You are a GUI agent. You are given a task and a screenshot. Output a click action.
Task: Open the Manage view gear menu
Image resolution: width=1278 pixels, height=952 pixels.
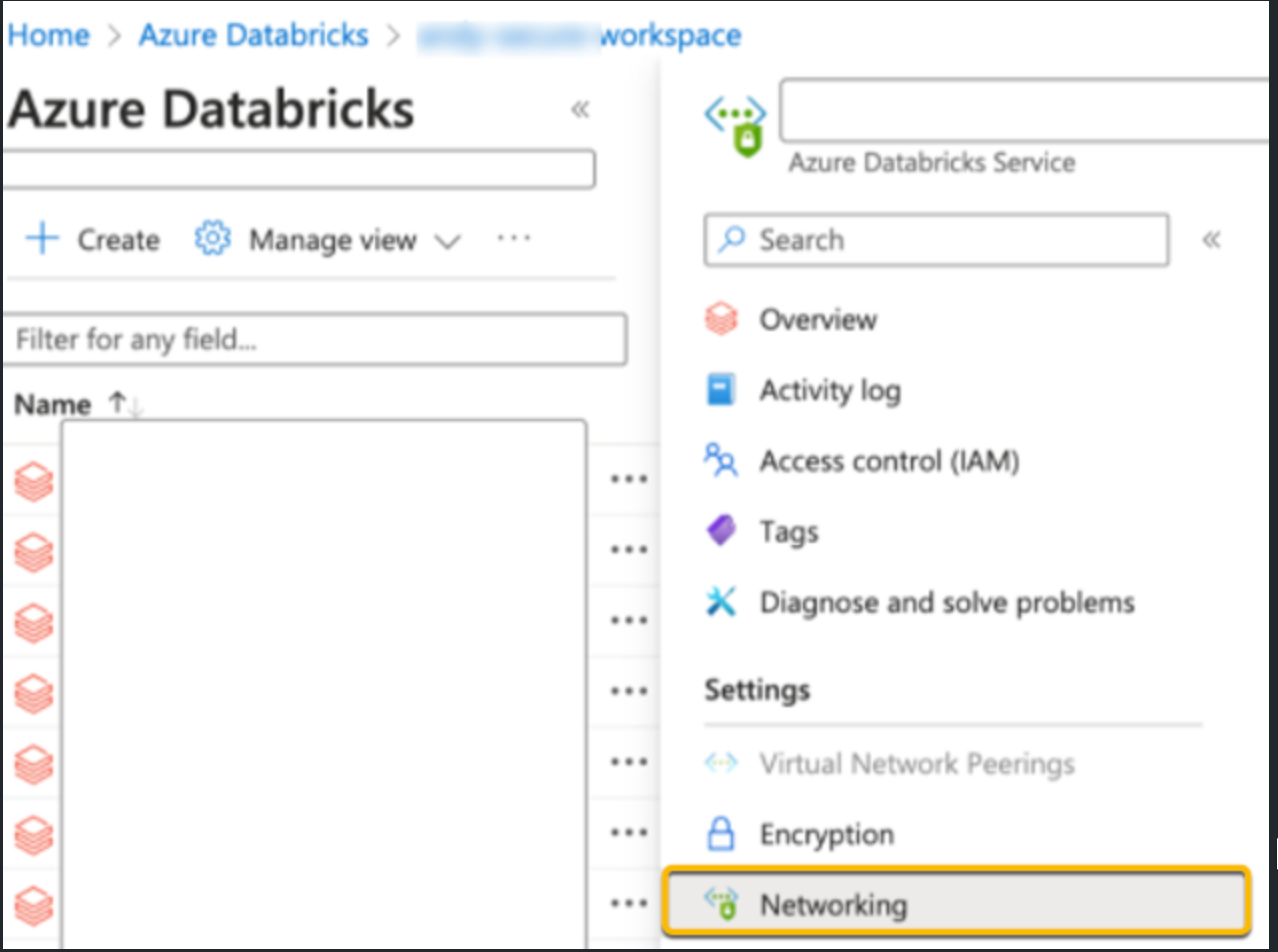[x=327, y=240]
